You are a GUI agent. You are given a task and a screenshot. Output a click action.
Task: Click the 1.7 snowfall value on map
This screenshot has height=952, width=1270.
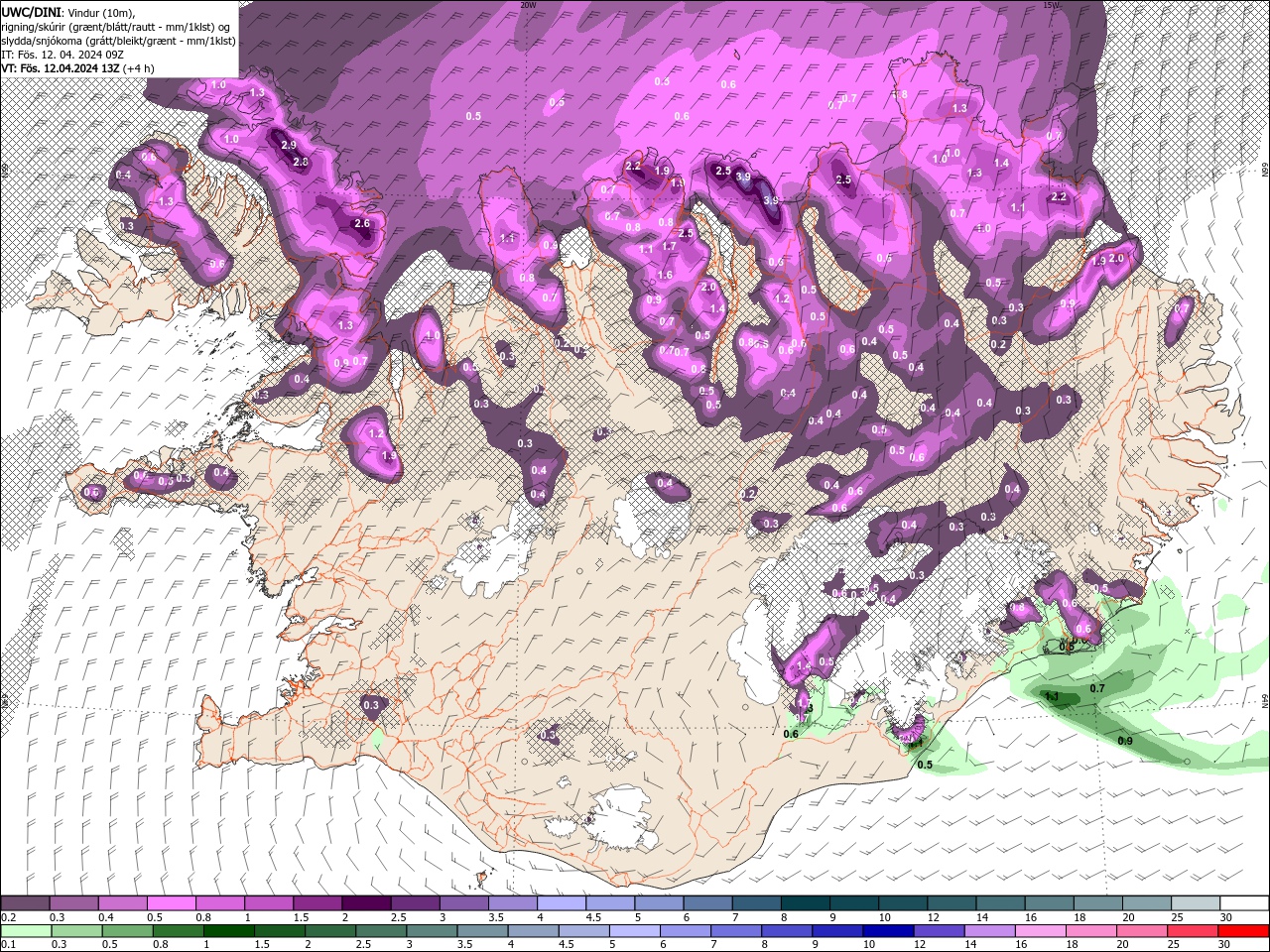669,247
